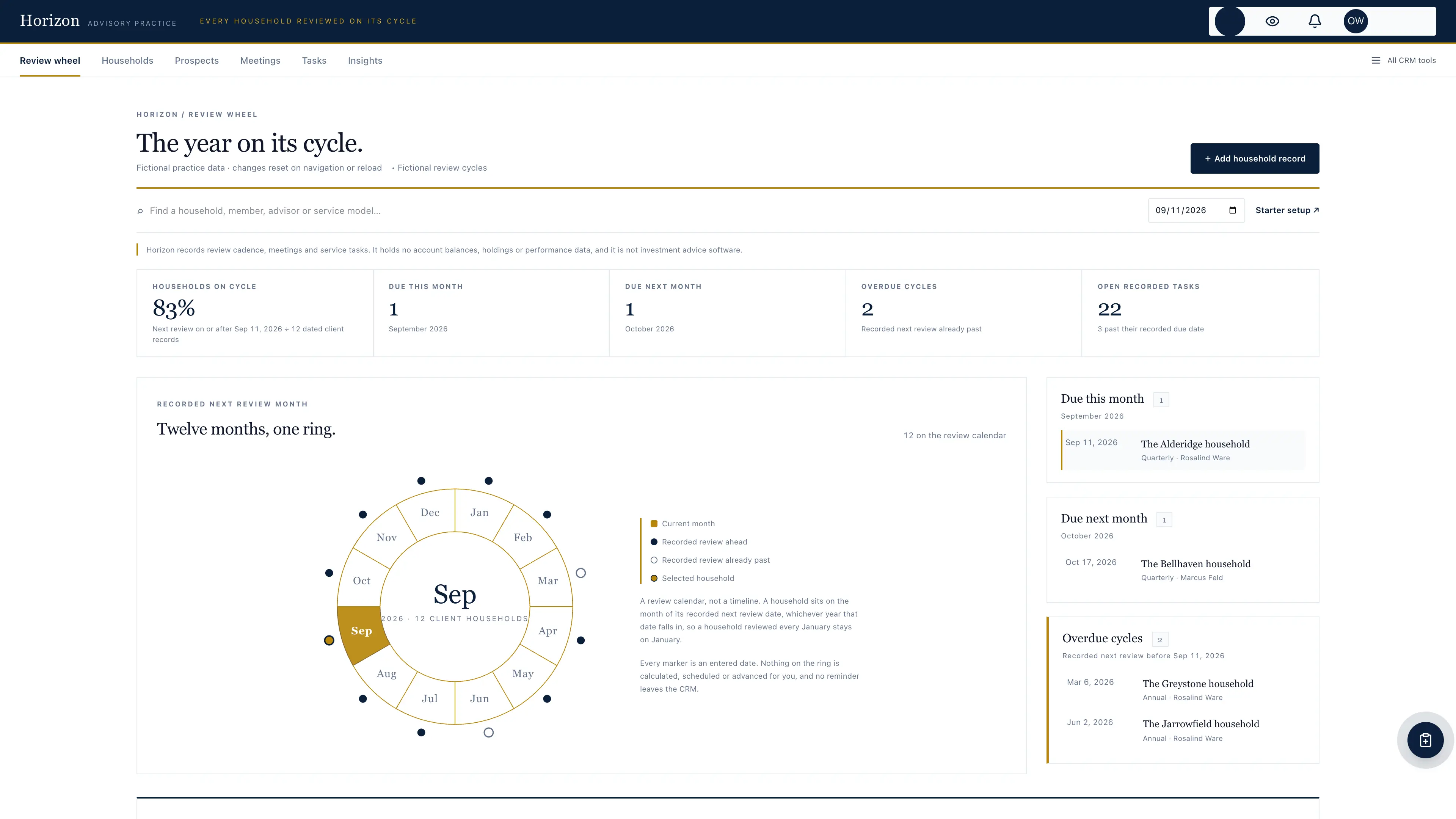Open All CRM tools hamburger menu
1456x819 pixels.
1403,61
